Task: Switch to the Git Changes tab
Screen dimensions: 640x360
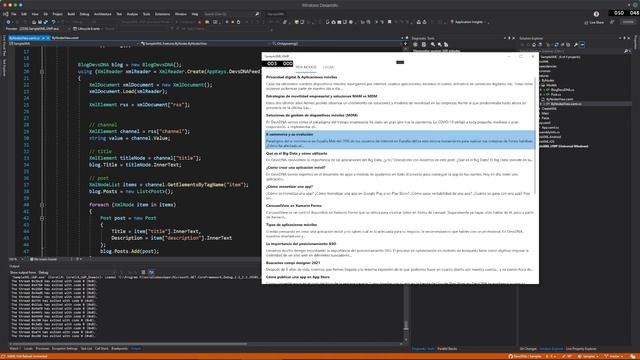Action: (x=529, y=349)
